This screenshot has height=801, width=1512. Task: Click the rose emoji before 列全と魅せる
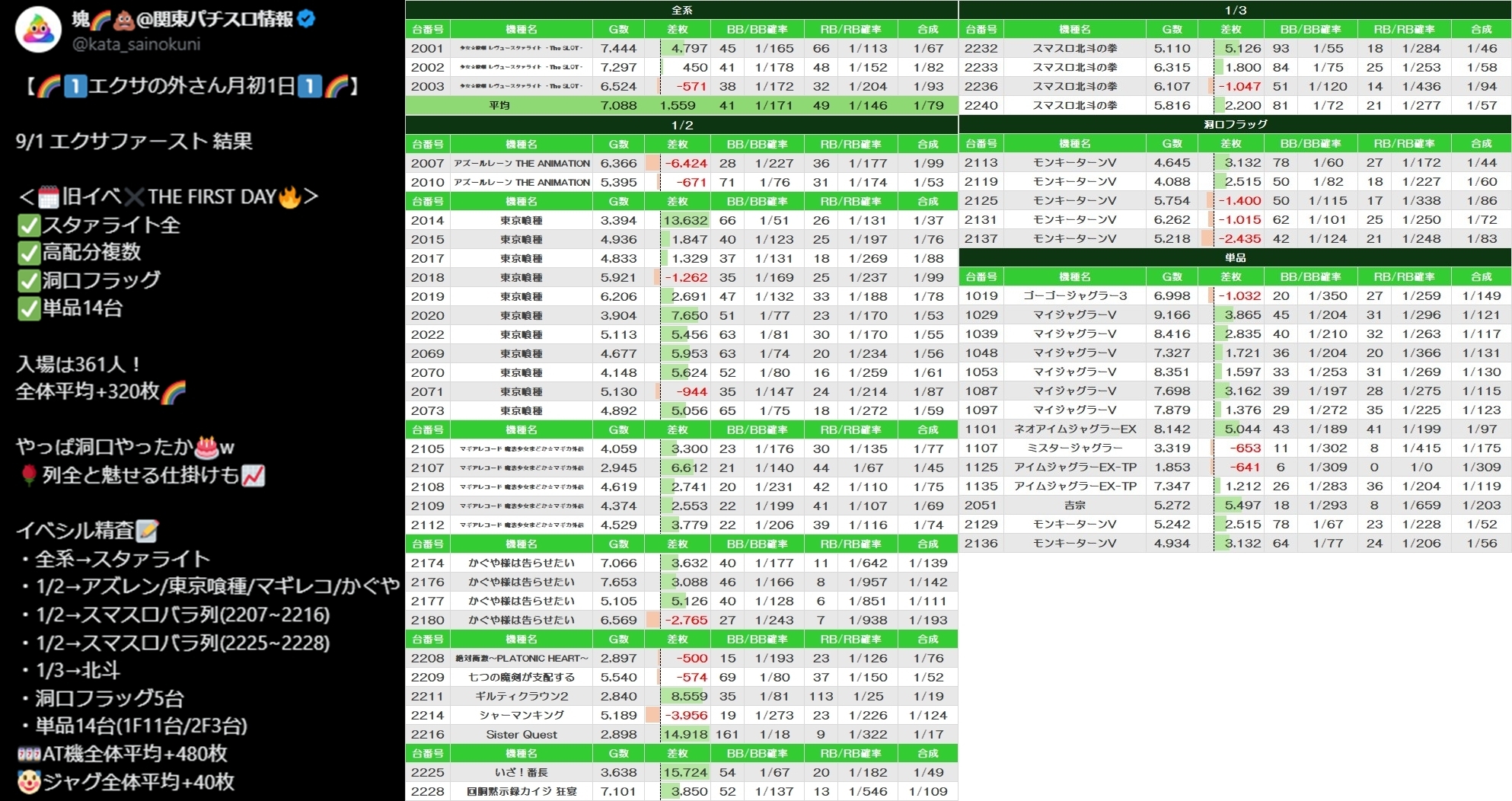pyautogui.click(x=29, y=475)
